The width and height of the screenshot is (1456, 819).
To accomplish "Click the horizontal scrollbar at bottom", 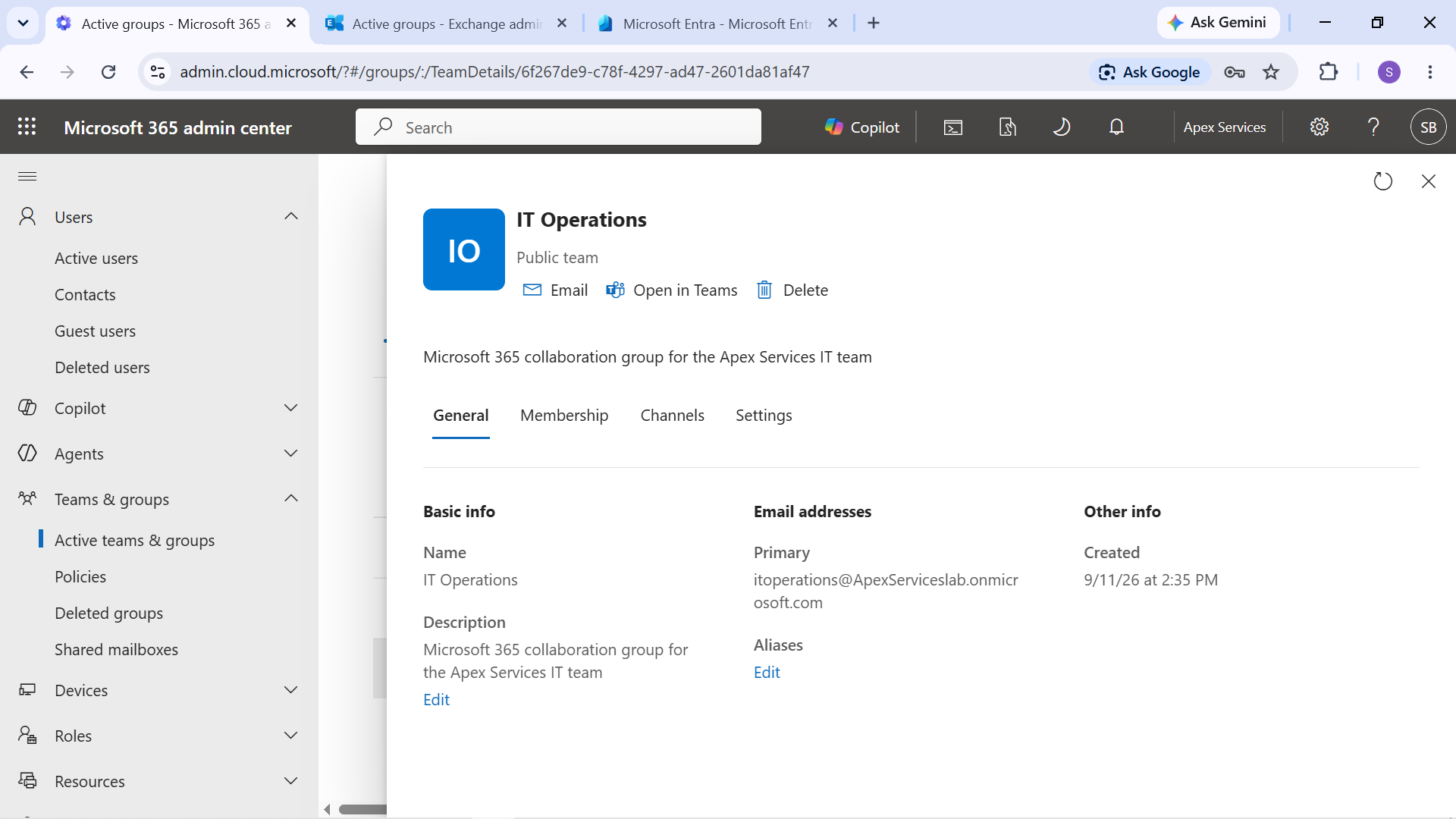I will 362,809.
